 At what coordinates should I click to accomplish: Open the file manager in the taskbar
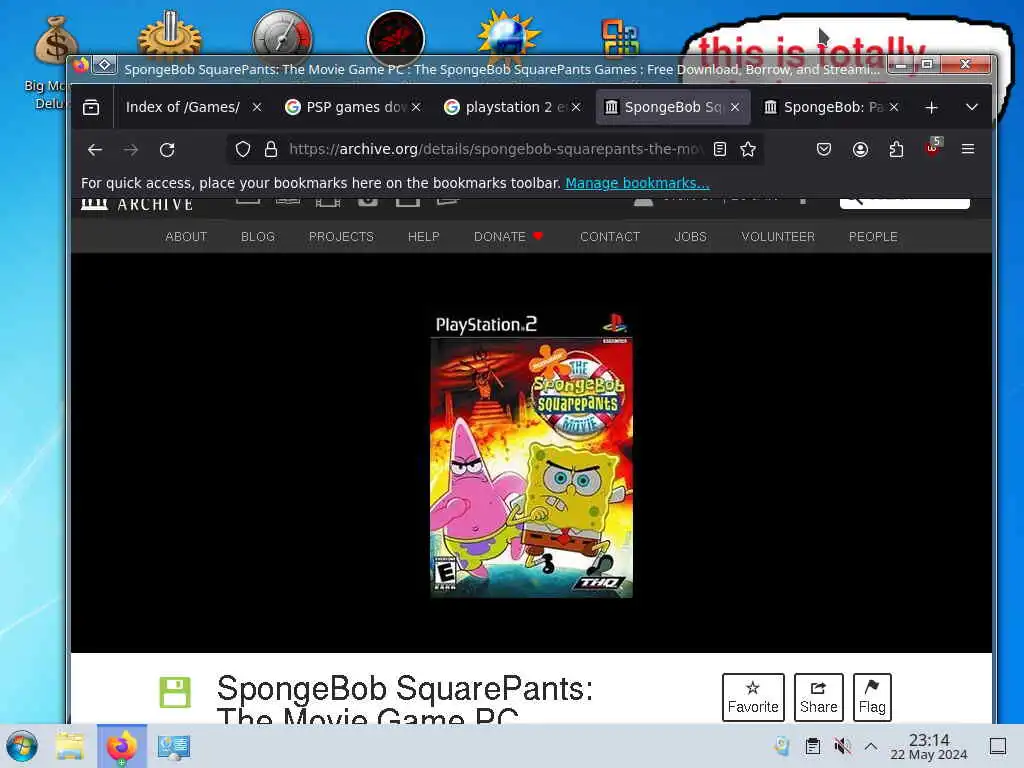click(x=70, y=746)
